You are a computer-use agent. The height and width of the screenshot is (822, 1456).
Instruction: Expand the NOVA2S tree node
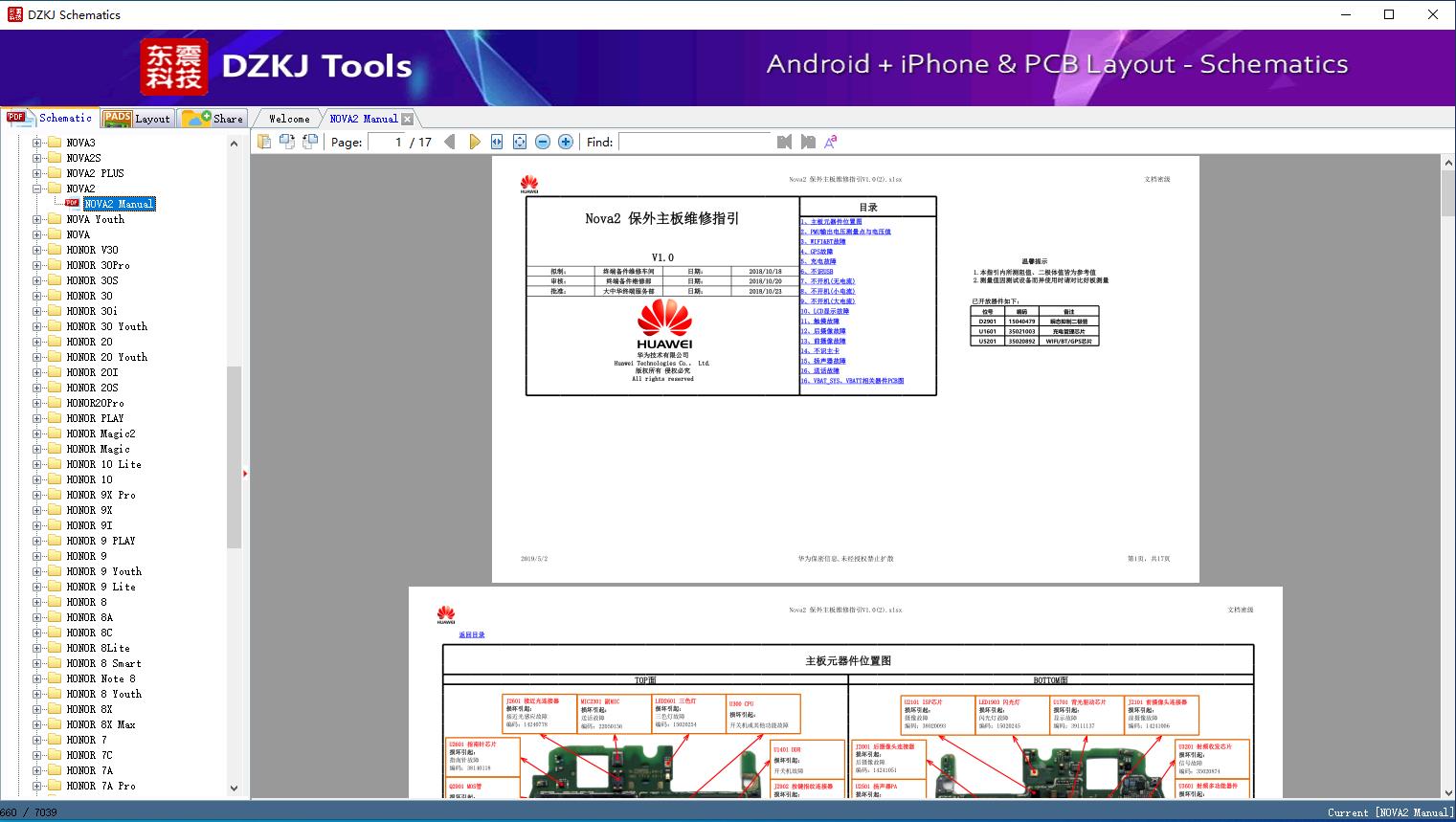[x=36, y=158]
